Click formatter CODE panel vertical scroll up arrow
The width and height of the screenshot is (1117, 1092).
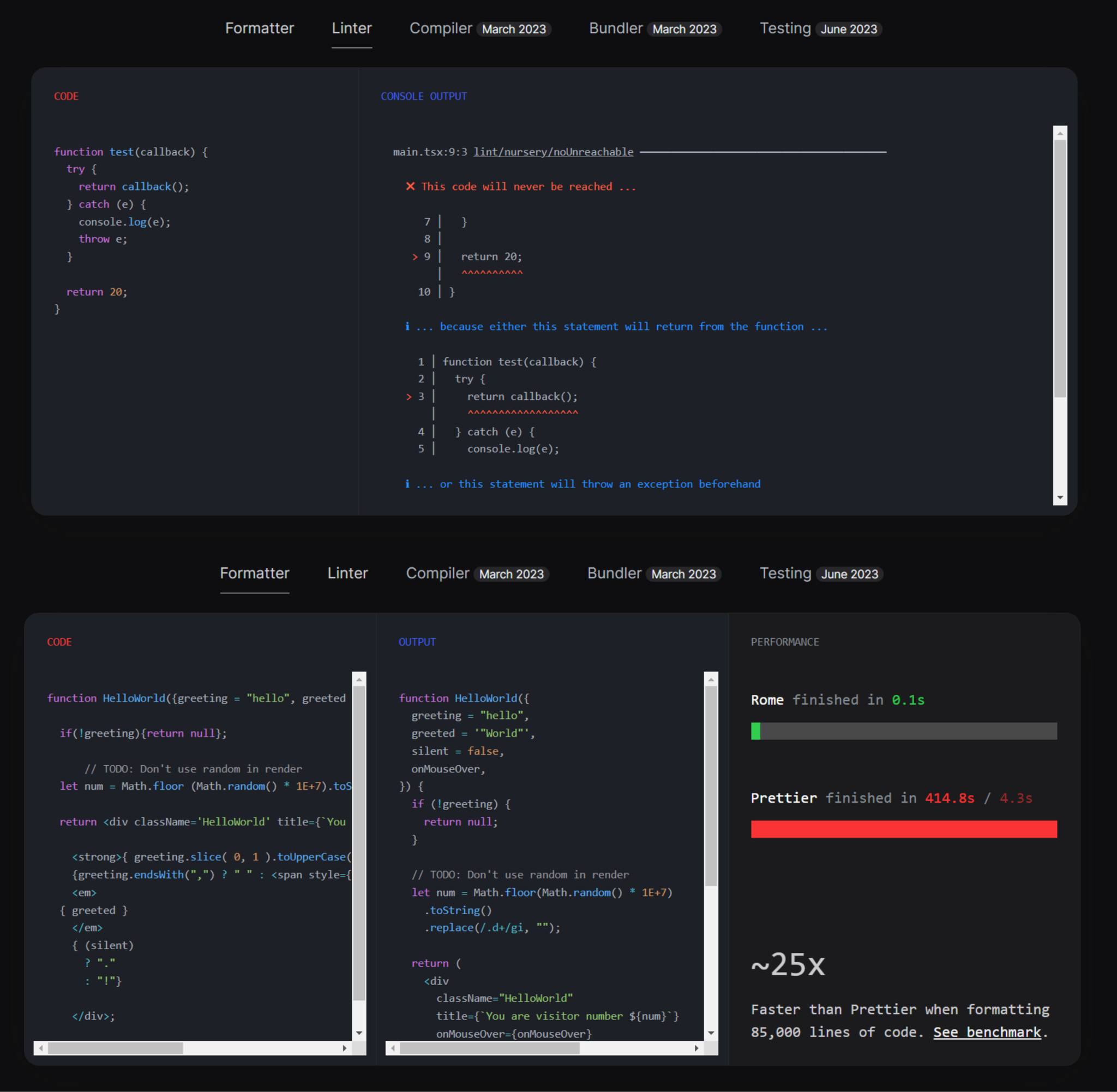pos(359,679)
